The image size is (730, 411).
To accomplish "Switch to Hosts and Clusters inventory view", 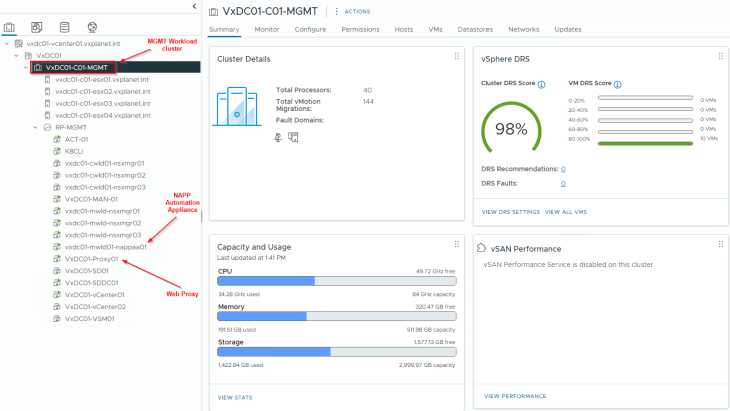I will (x=10, y=27).
